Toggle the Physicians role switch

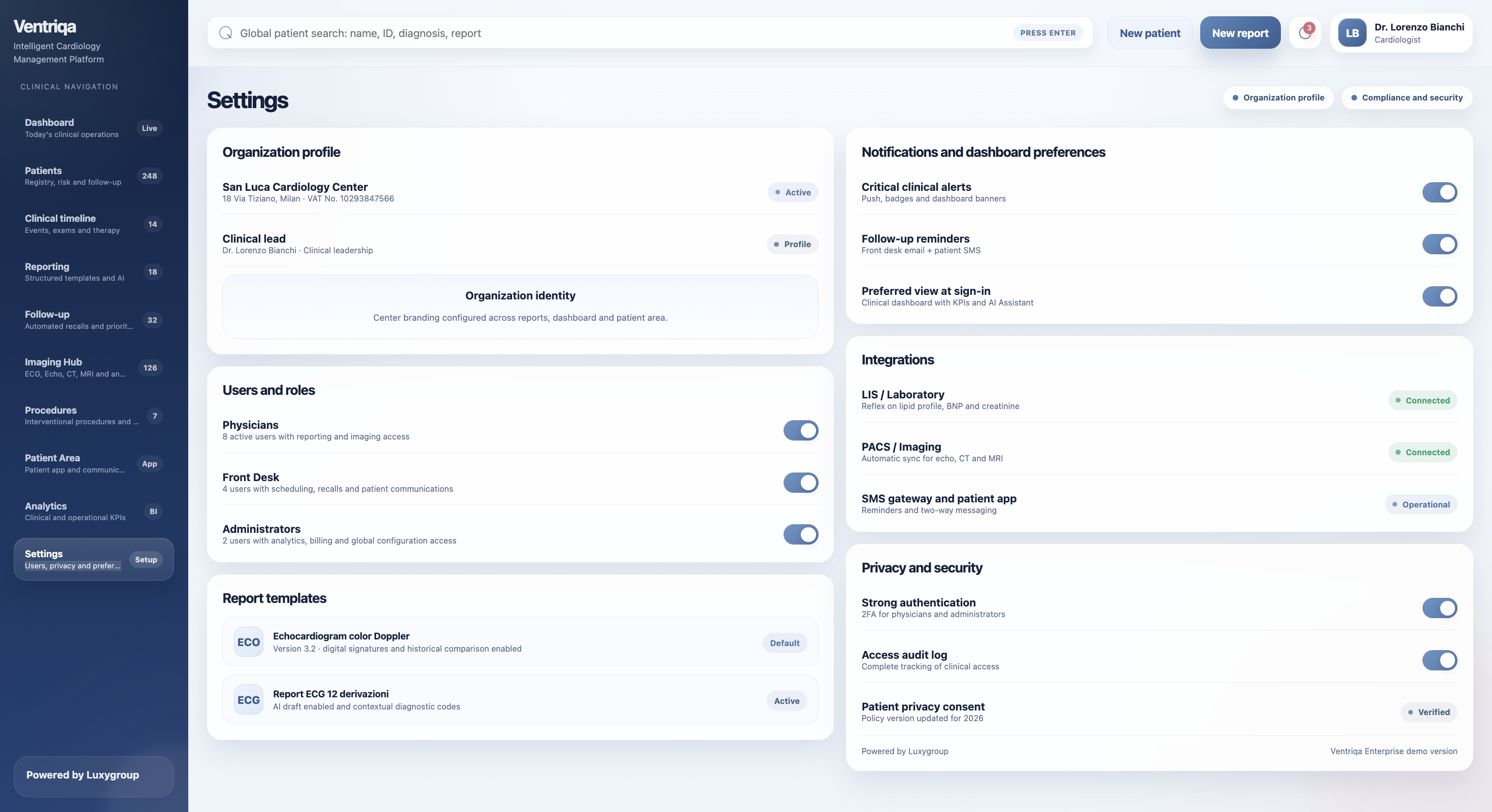(x=800, y=430)
